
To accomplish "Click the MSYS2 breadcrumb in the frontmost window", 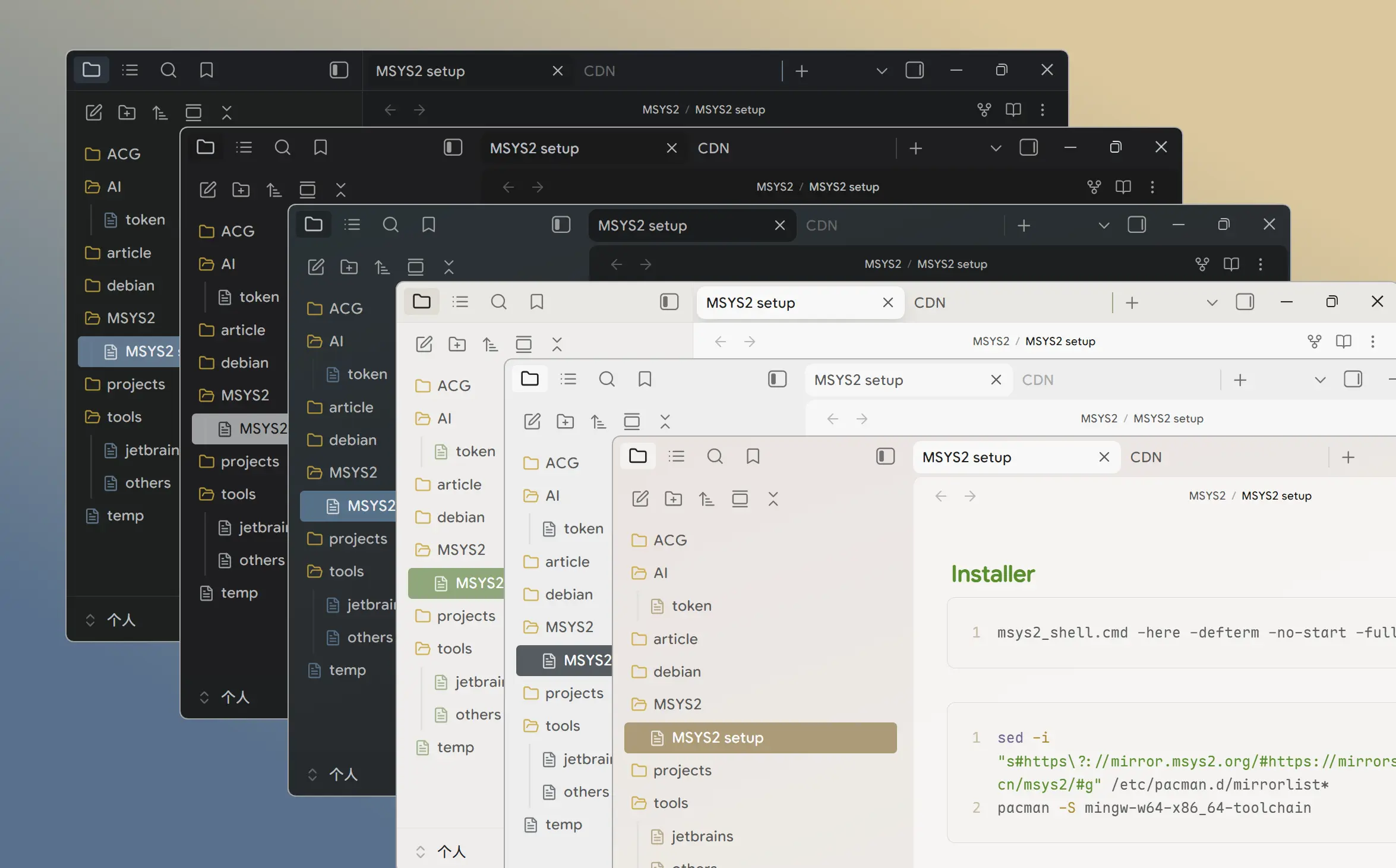I will (x=1207, y=495).
